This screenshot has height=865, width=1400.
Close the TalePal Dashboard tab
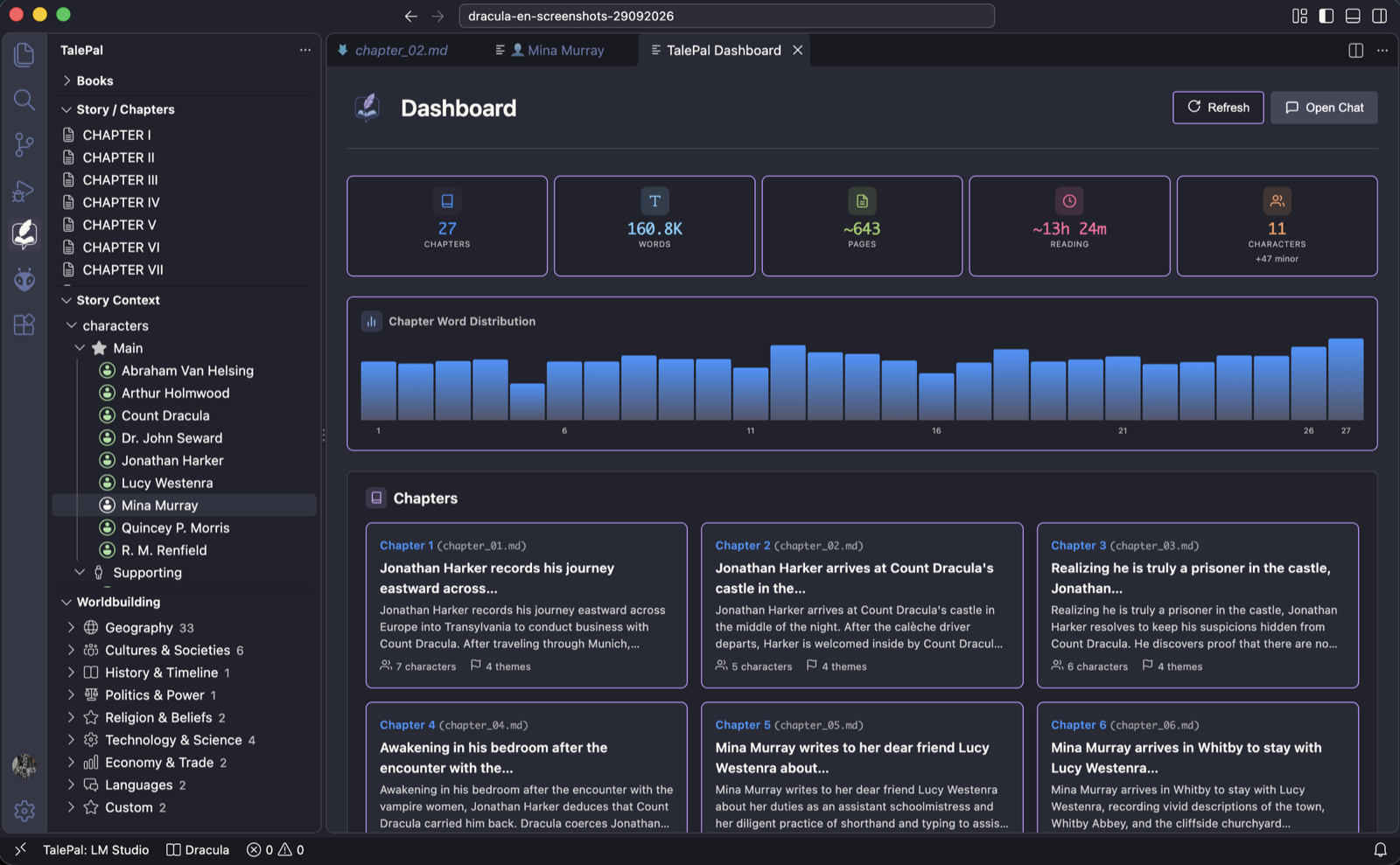click(x=797, y=51)
